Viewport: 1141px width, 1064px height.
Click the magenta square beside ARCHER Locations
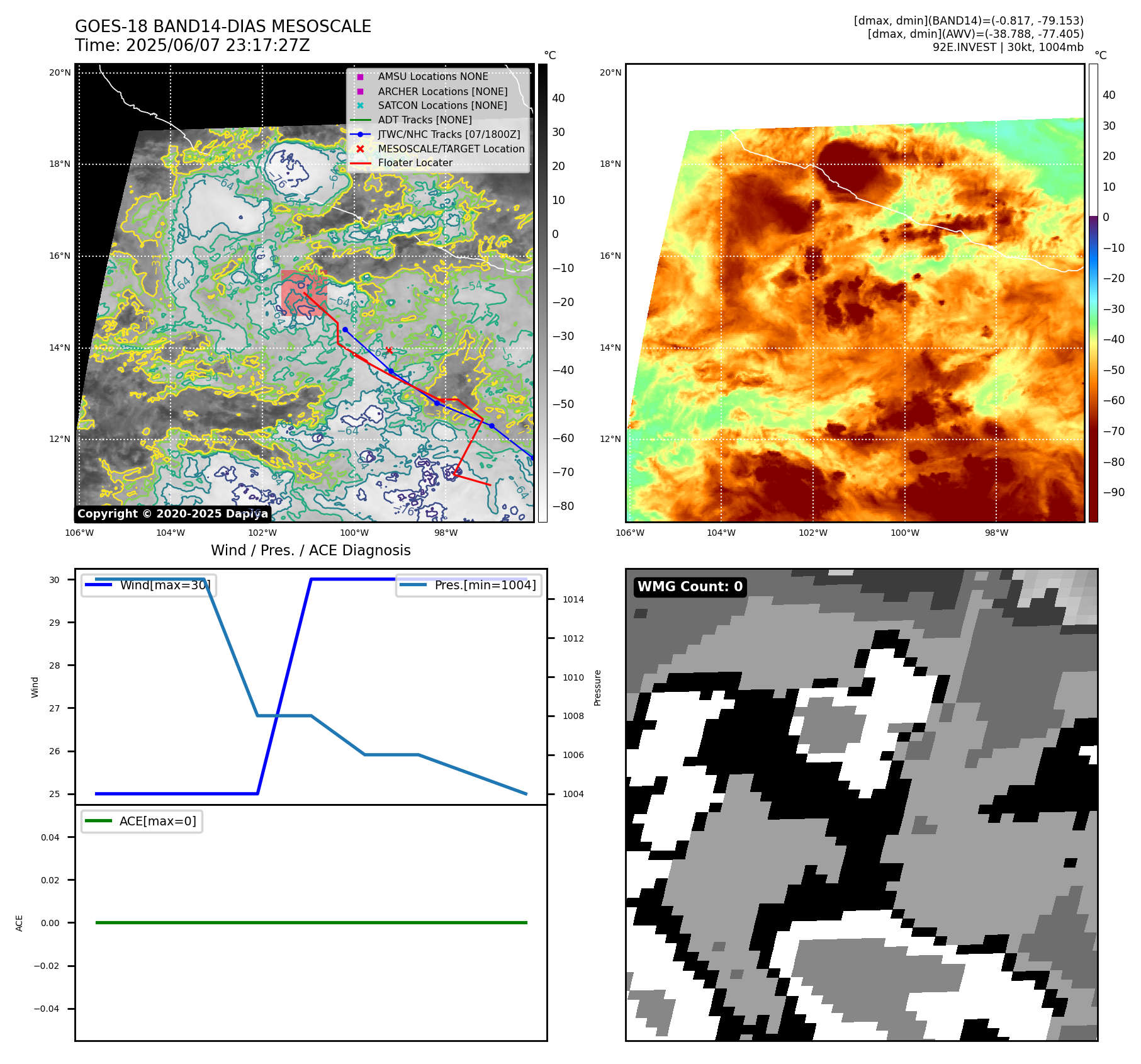click(x=360, y=91)
